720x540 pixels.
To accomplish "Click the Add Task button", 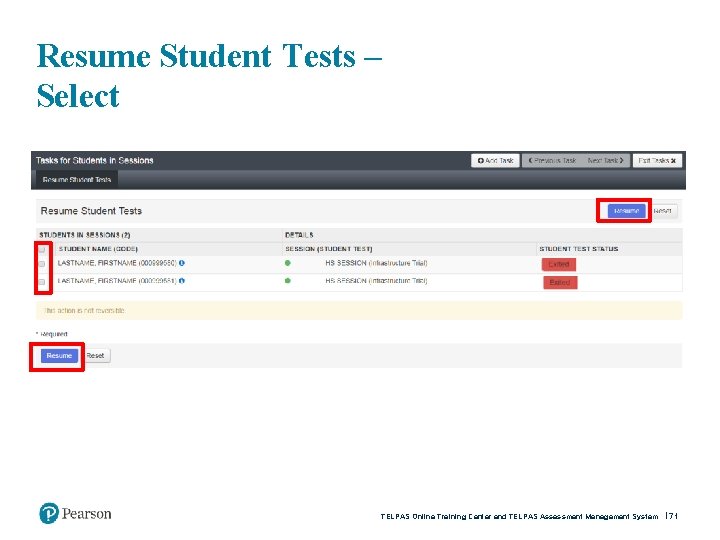I will pos(495,161).
